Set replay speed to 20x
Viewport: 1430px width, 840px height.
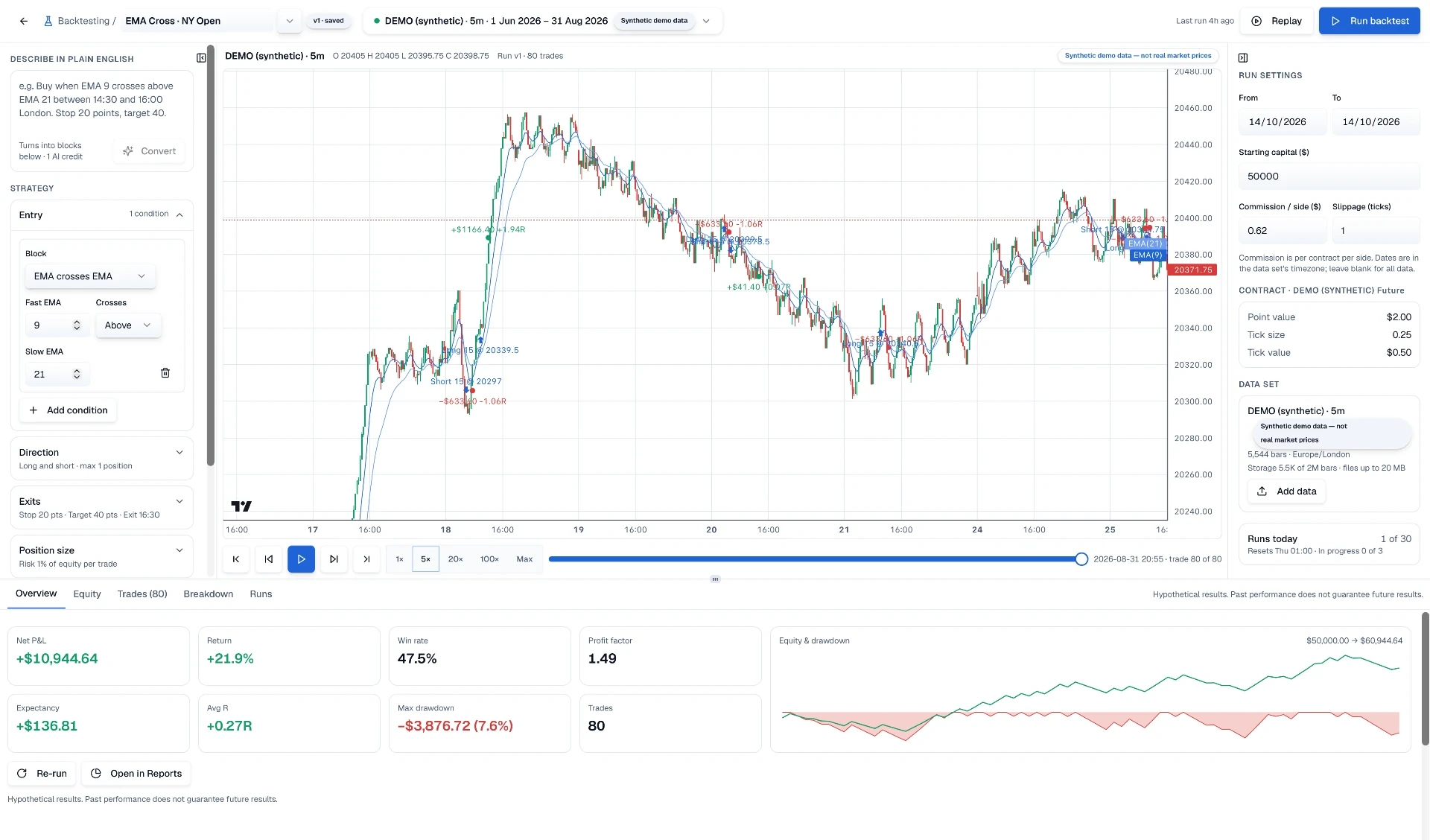coord(456,559)
